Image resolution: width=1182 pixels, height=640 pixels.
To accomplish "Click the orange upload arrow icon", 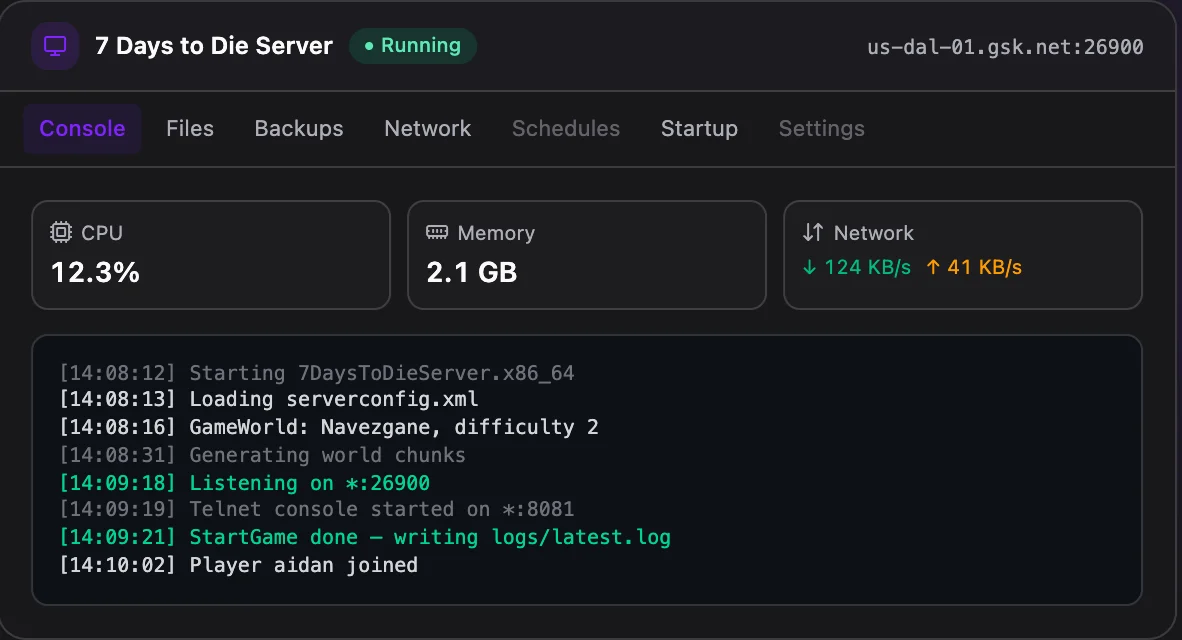I will pyautogui.click(x=932, y=267).
